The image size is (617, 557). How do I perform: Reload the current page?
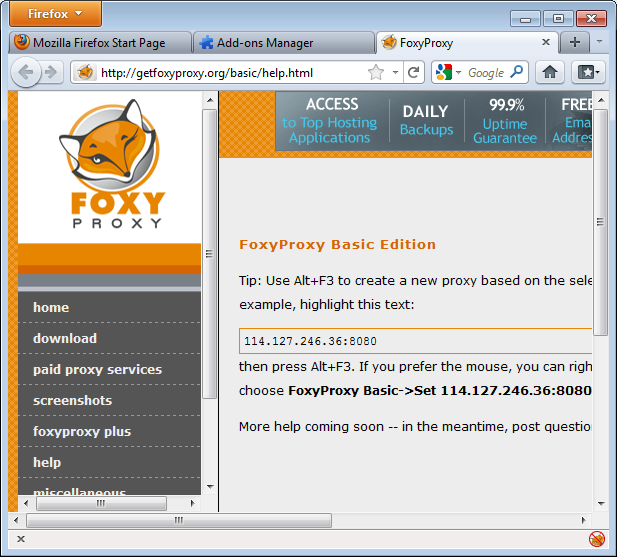point(414,72)
